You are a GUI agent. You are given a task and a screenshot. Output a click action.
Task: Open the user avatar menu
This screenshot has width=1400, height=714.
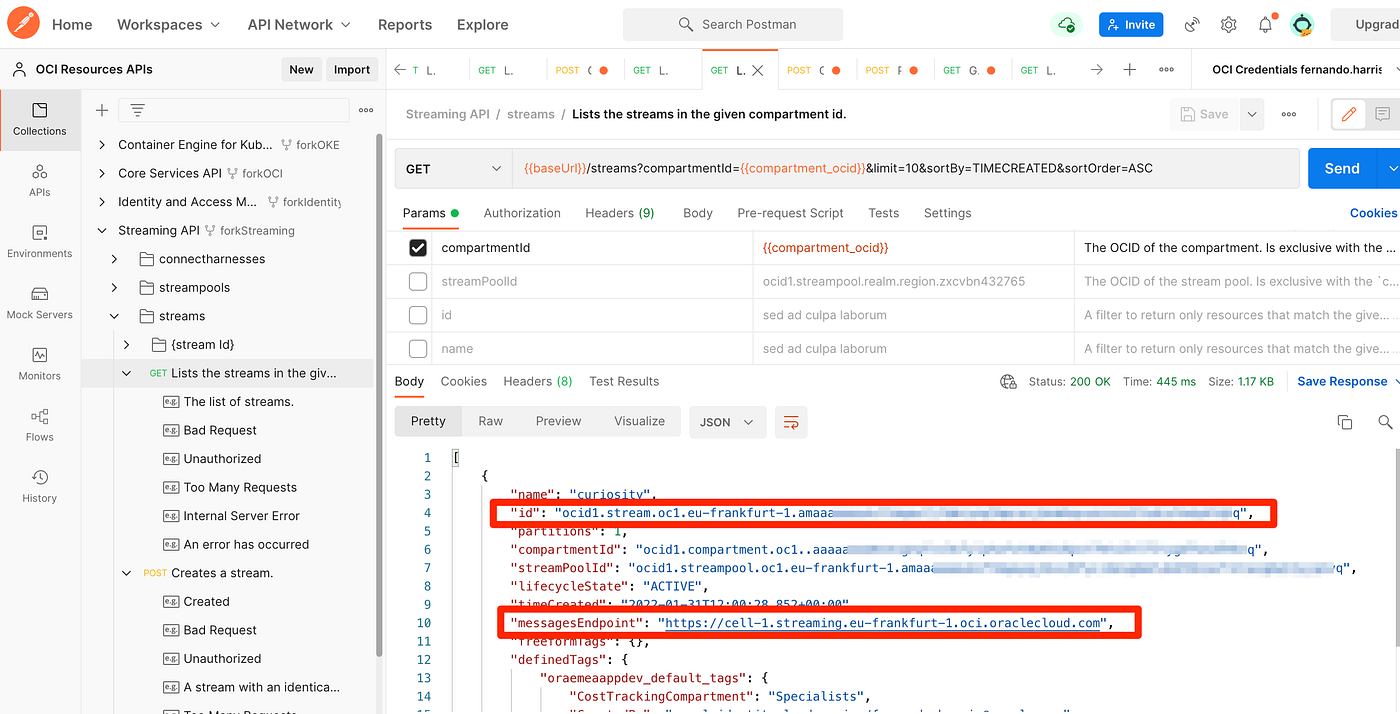click(x=1301, y=24)
